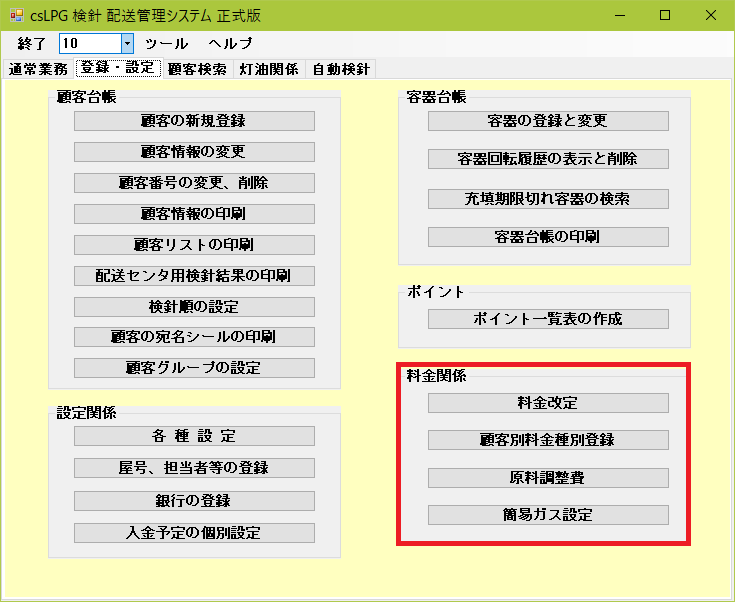Image resolution: width=735 pixels, height=602 pixels.
Task: Open the dropdown arrow next to 10
Action: pyautogui.click(x=127, y=44)
